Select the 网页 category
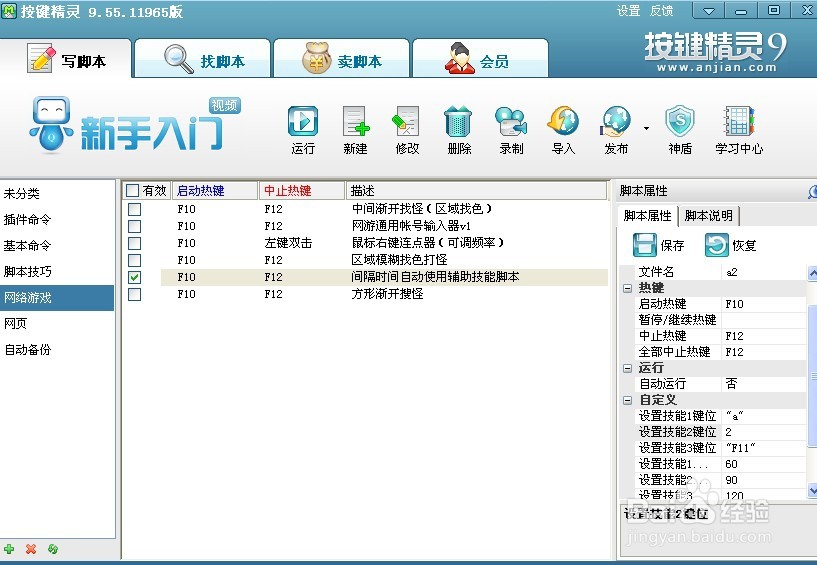This screenshot has width=817, height=565. point(57,324)
